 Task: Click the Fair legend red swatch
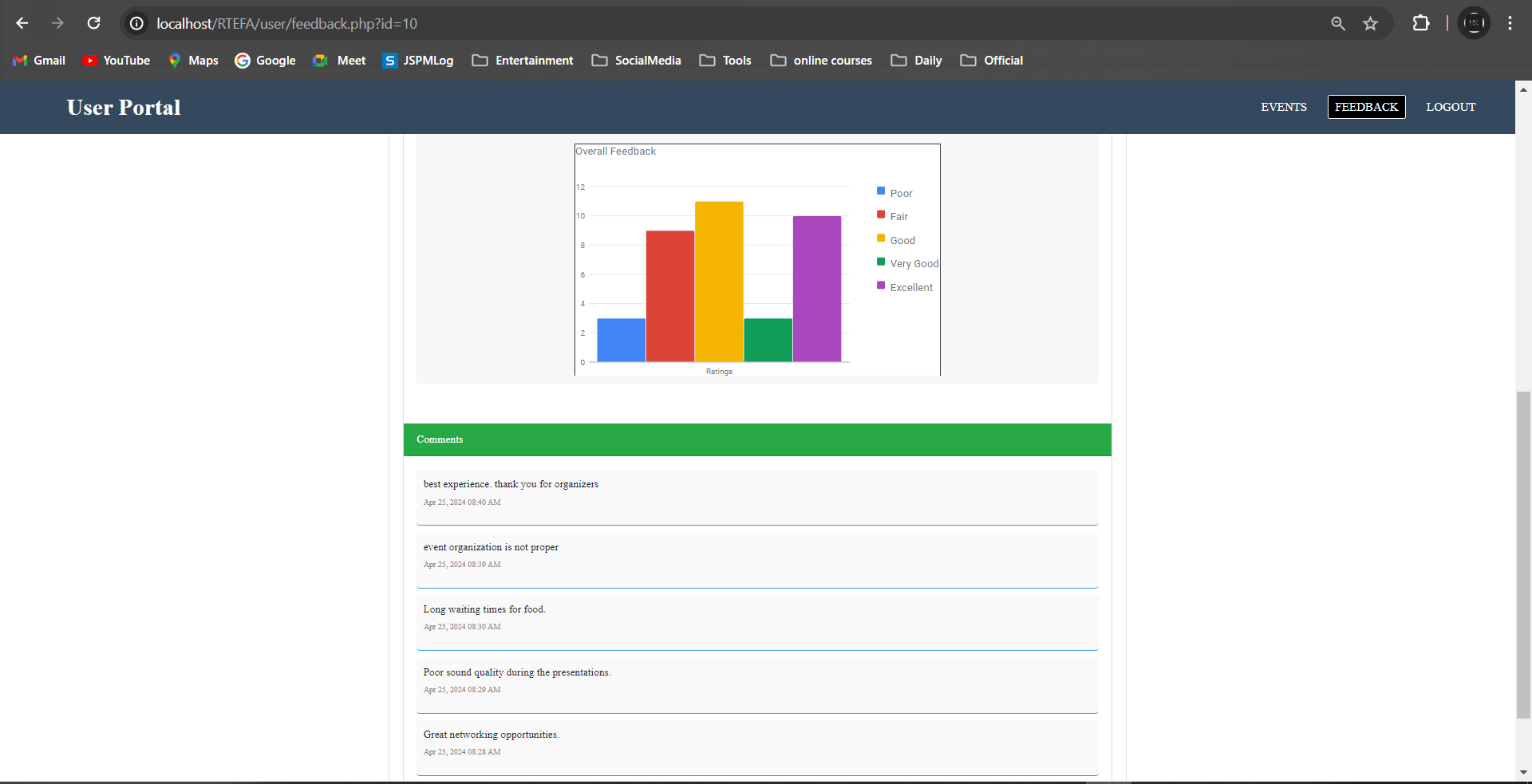pos(881,215)
